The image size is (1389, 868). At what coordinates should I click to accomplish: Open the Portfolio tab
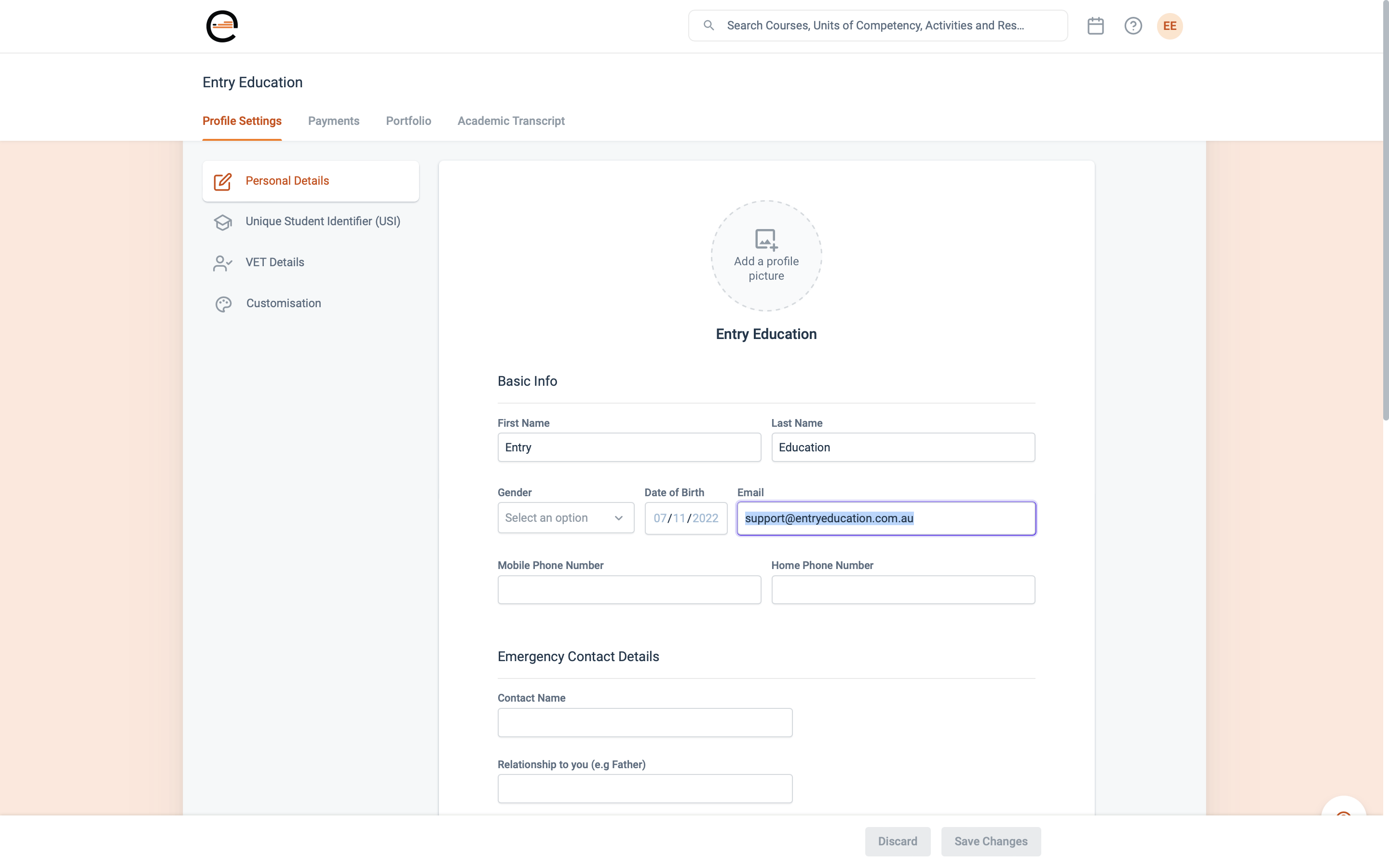click(408, 121)
